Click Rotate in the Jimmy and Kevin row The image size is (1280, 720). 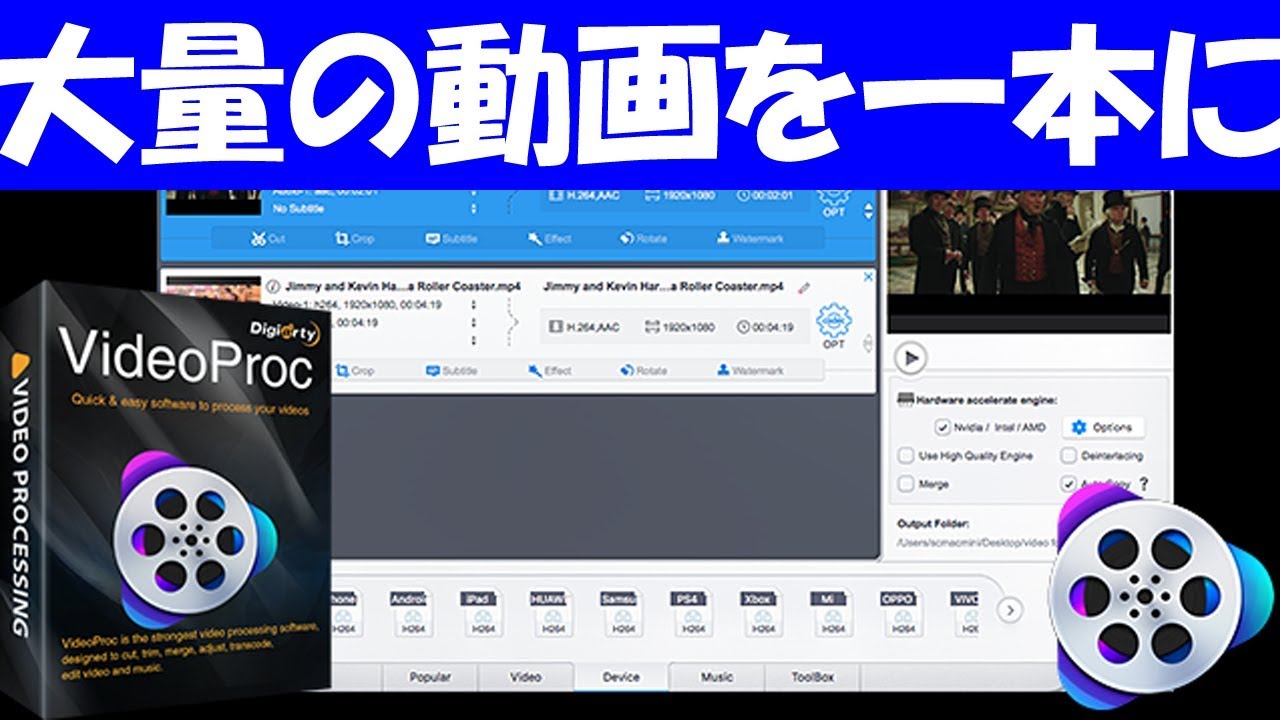coord(643,370)
